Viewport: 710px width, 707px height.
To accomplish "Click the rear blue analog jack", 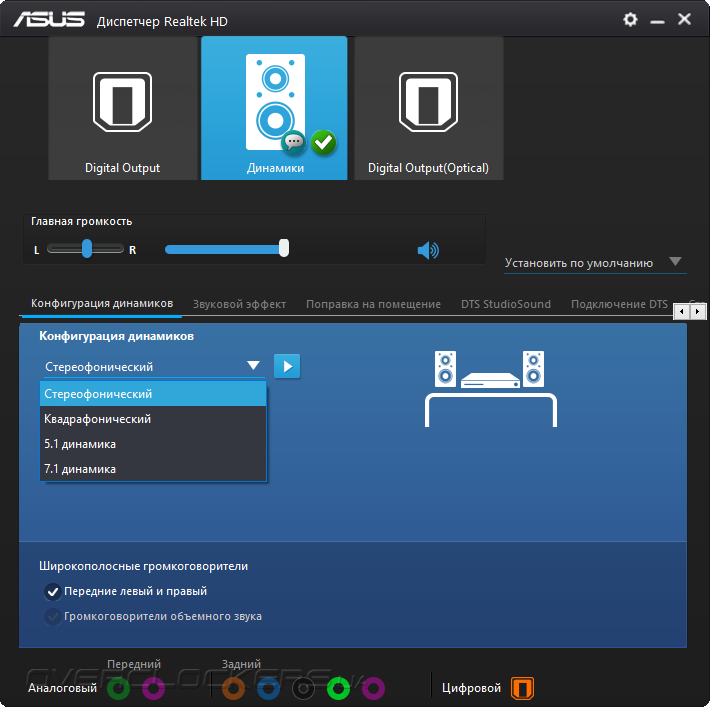I will 268,688.
